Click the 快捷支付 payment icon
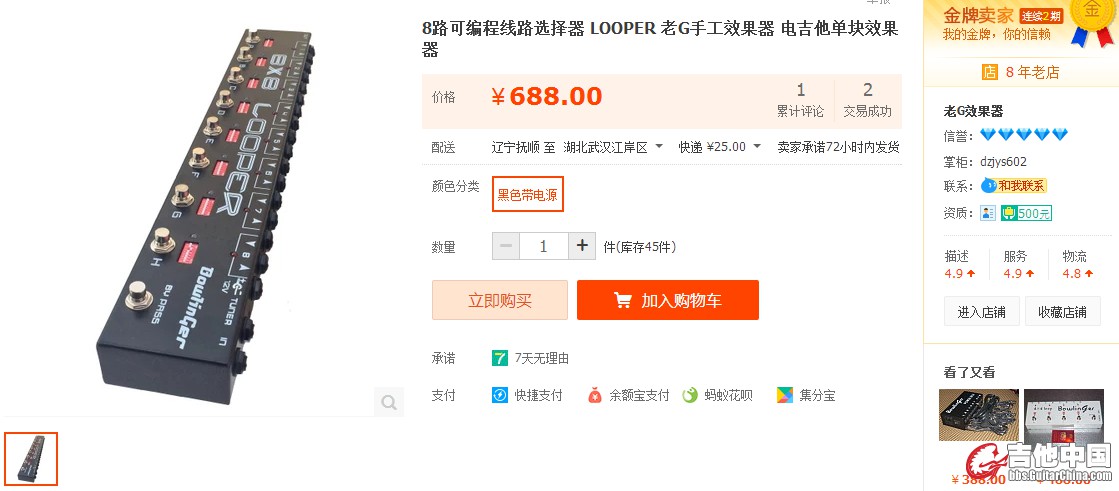Image resolution: width=1119 pixels, height=491 pixels. click(500, 395)
